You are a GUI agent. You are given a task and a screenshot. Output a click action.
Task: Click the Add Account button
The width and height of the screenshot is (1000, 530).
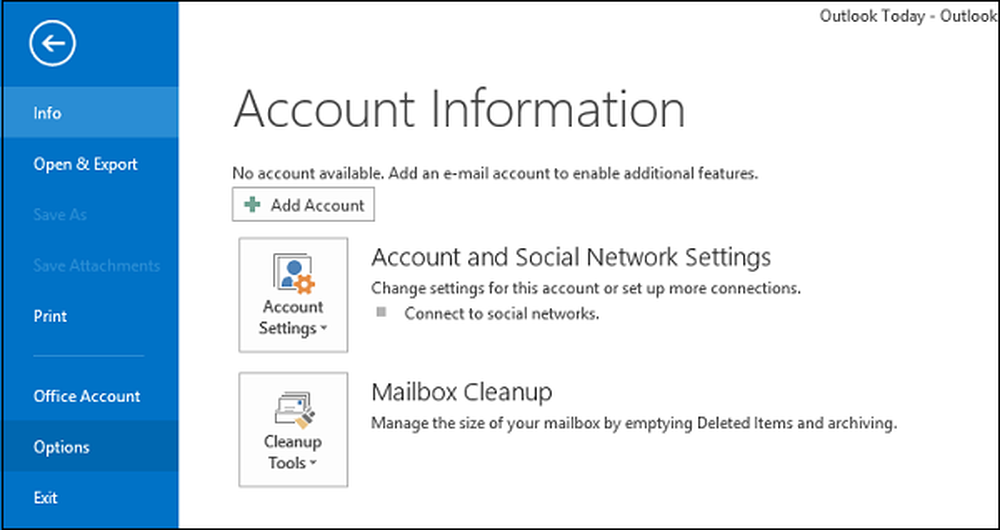[x=303, y=205]
